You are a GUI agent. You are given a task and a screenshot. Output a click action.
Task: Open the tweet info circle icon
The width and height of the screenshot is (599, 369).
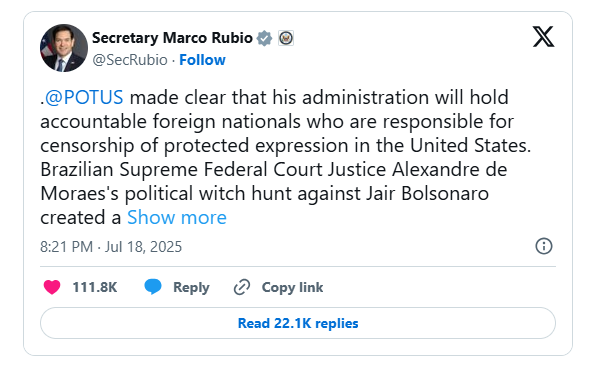pos(544,246)
